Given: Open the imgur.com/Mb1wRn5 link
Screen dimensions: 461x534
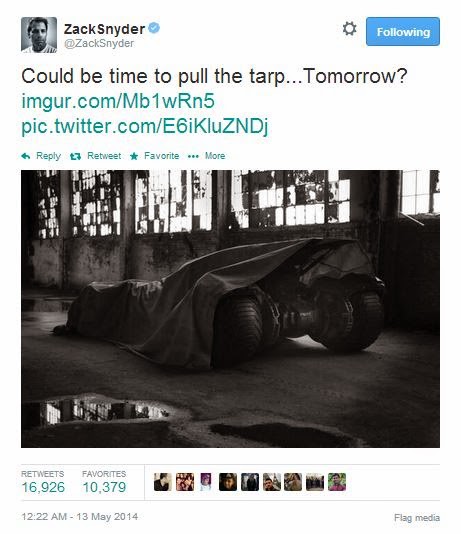Looking at the screenshot, I should click(x=118, y=101).
